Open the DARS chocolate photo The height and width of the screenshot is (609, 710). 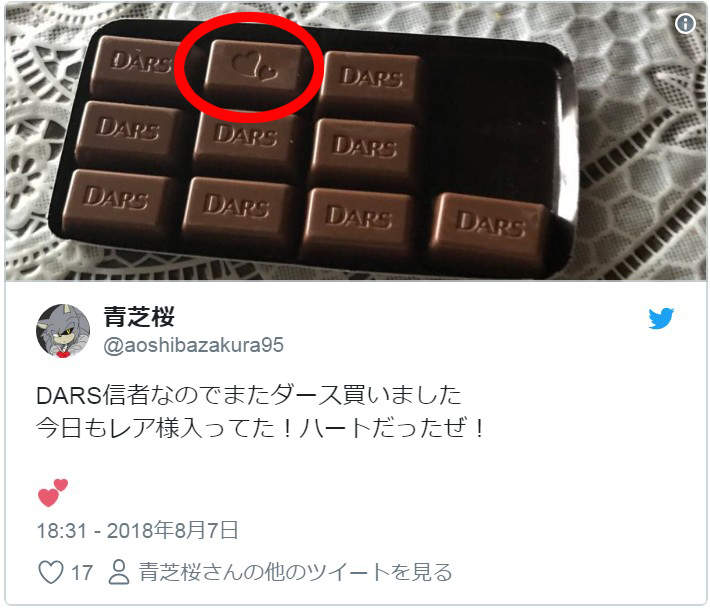(x=355, y=142)
